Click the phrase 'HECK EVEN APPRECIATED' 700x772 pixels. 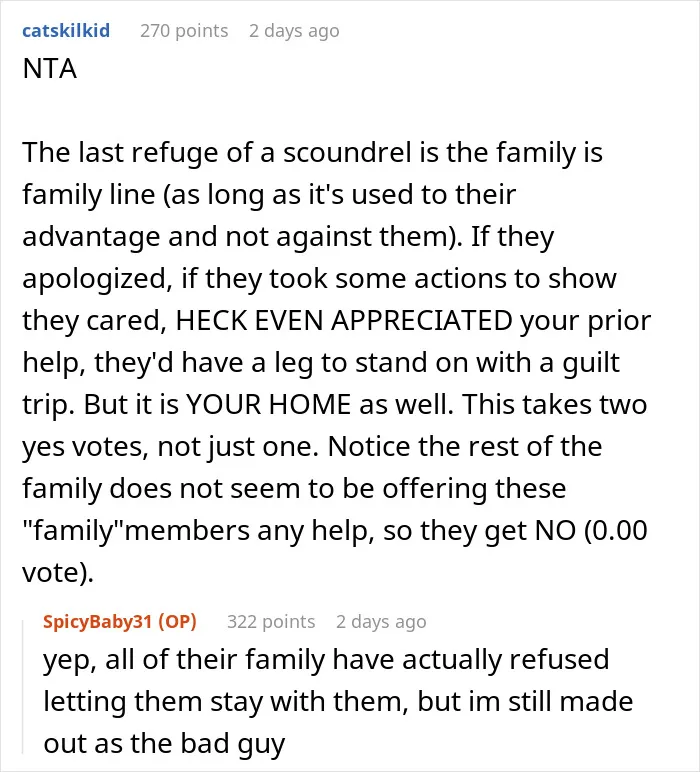[x=344, y=321]
